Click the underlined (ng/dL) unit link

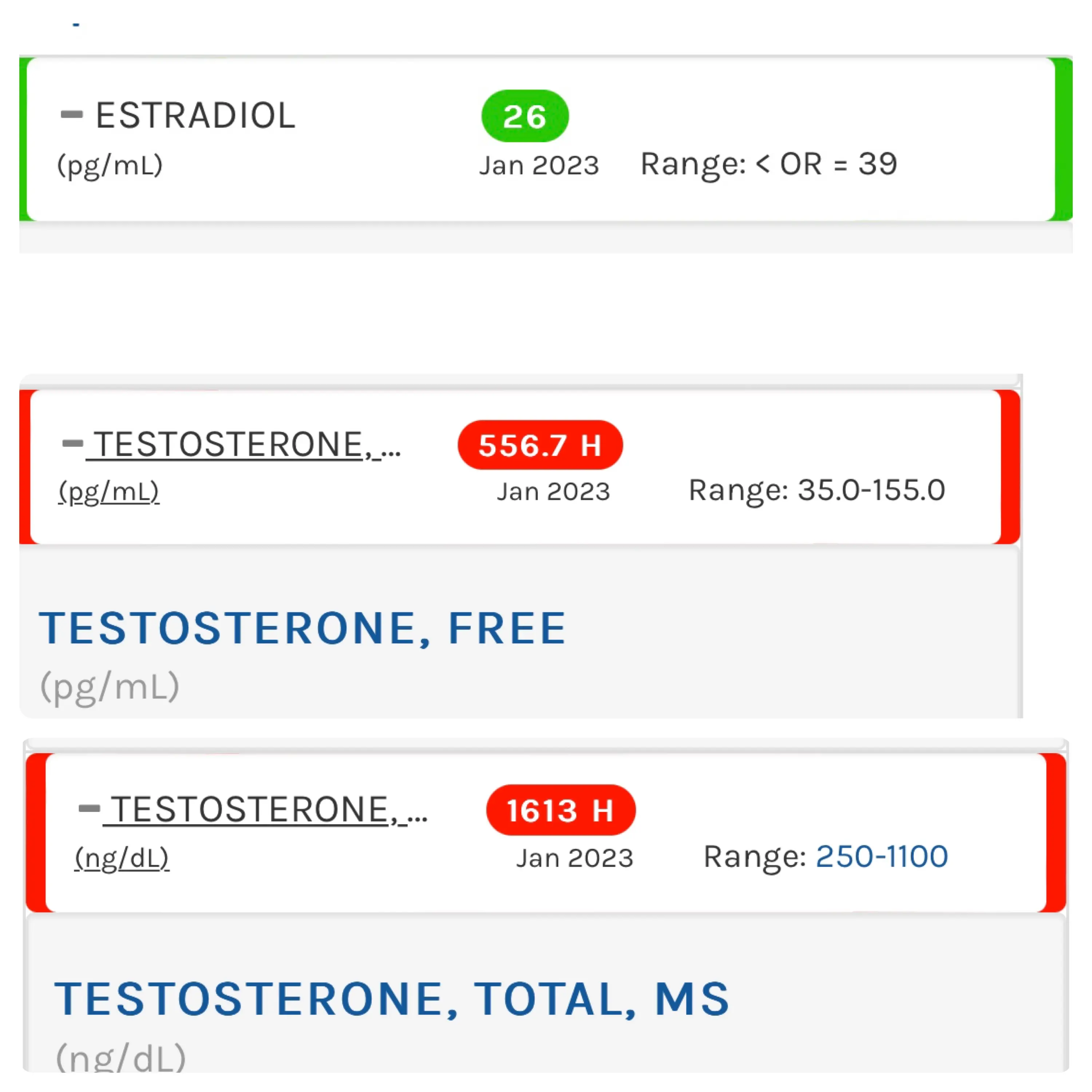point(122,858)
